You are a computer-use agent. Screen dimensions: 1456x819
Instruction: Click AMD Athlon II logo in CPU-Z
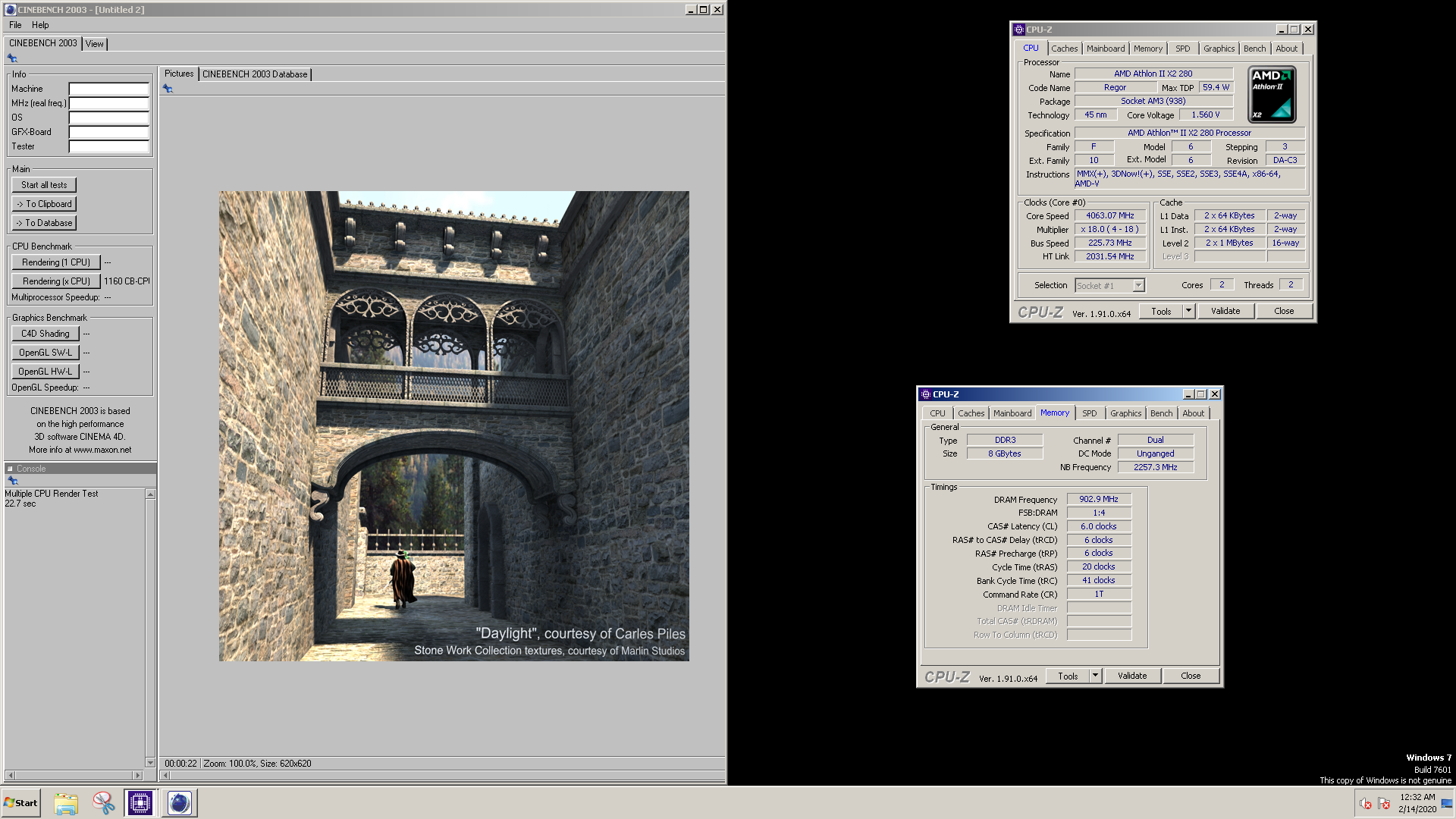pos(1272,95)
